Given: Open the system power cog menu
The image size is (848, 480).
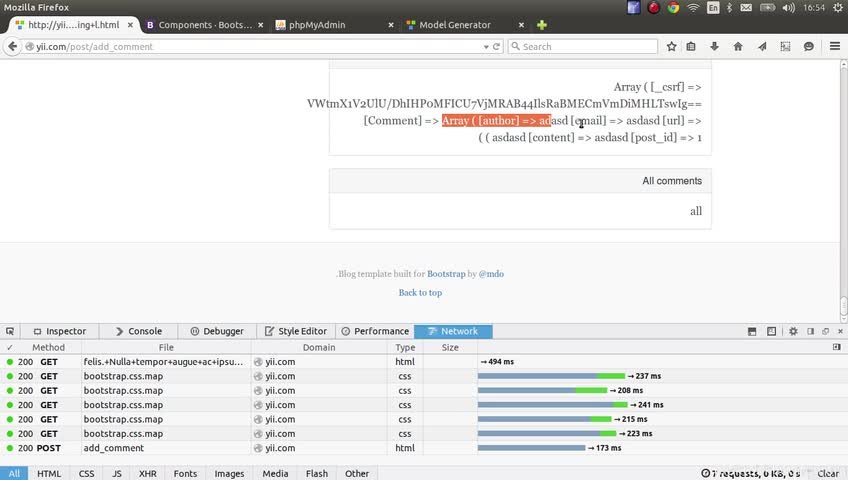Looking at the screenshot, I should (x=838, y=8).
